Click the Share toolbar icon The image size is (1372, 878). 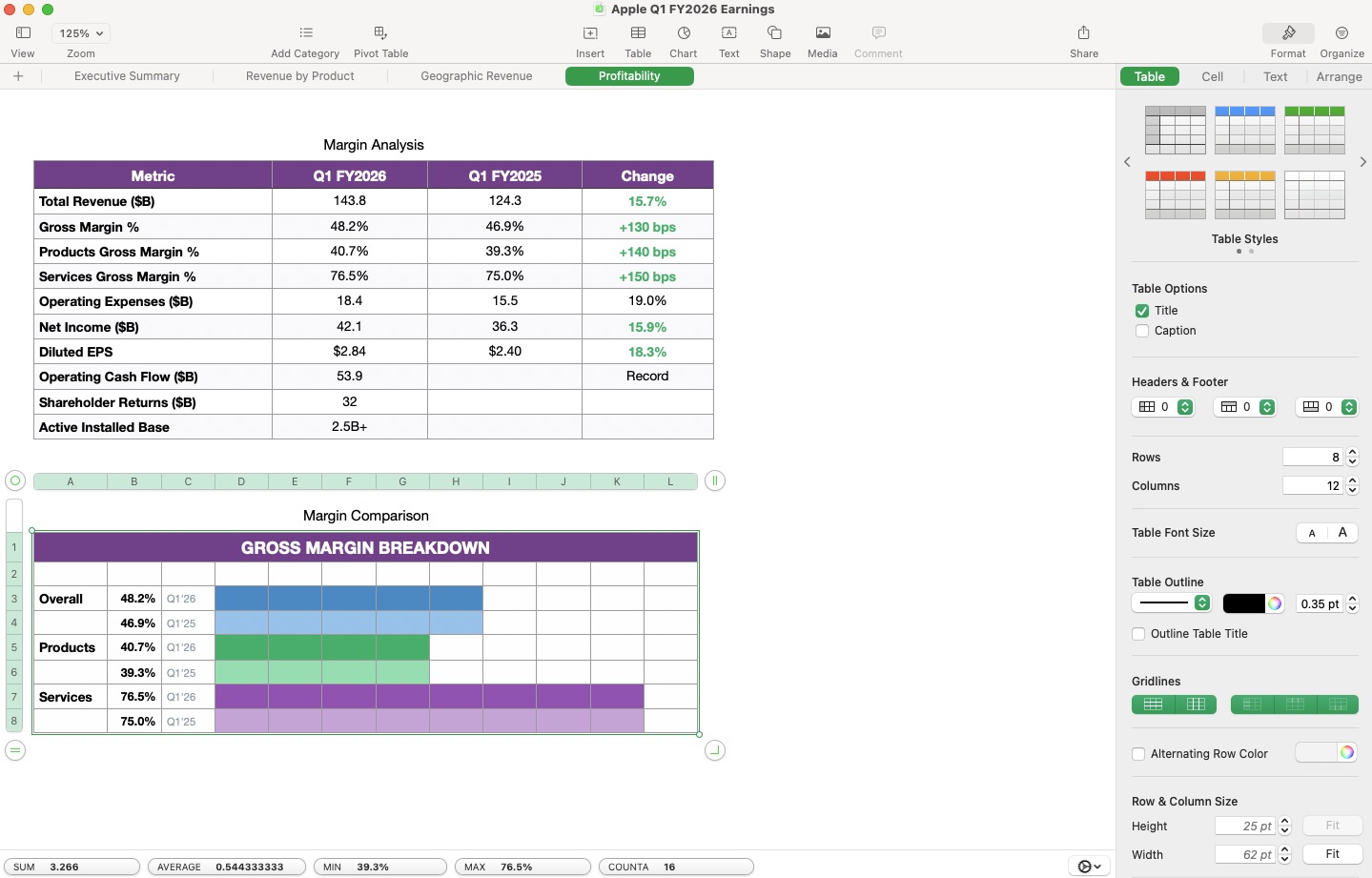(x=1084, y=33)
